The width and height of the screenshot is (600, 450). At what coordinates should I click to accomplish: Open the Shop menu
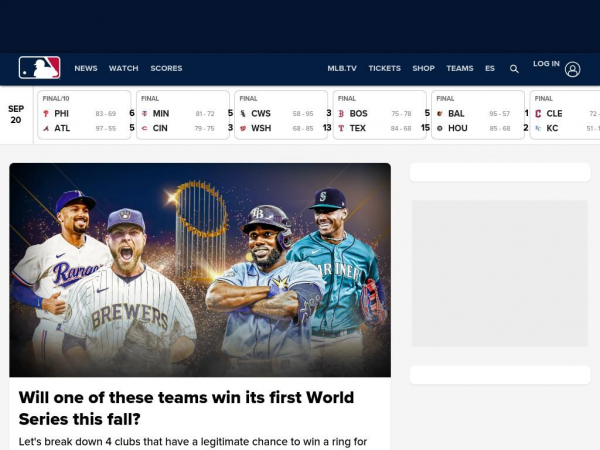pyautogui.click(x=423, y=68)
